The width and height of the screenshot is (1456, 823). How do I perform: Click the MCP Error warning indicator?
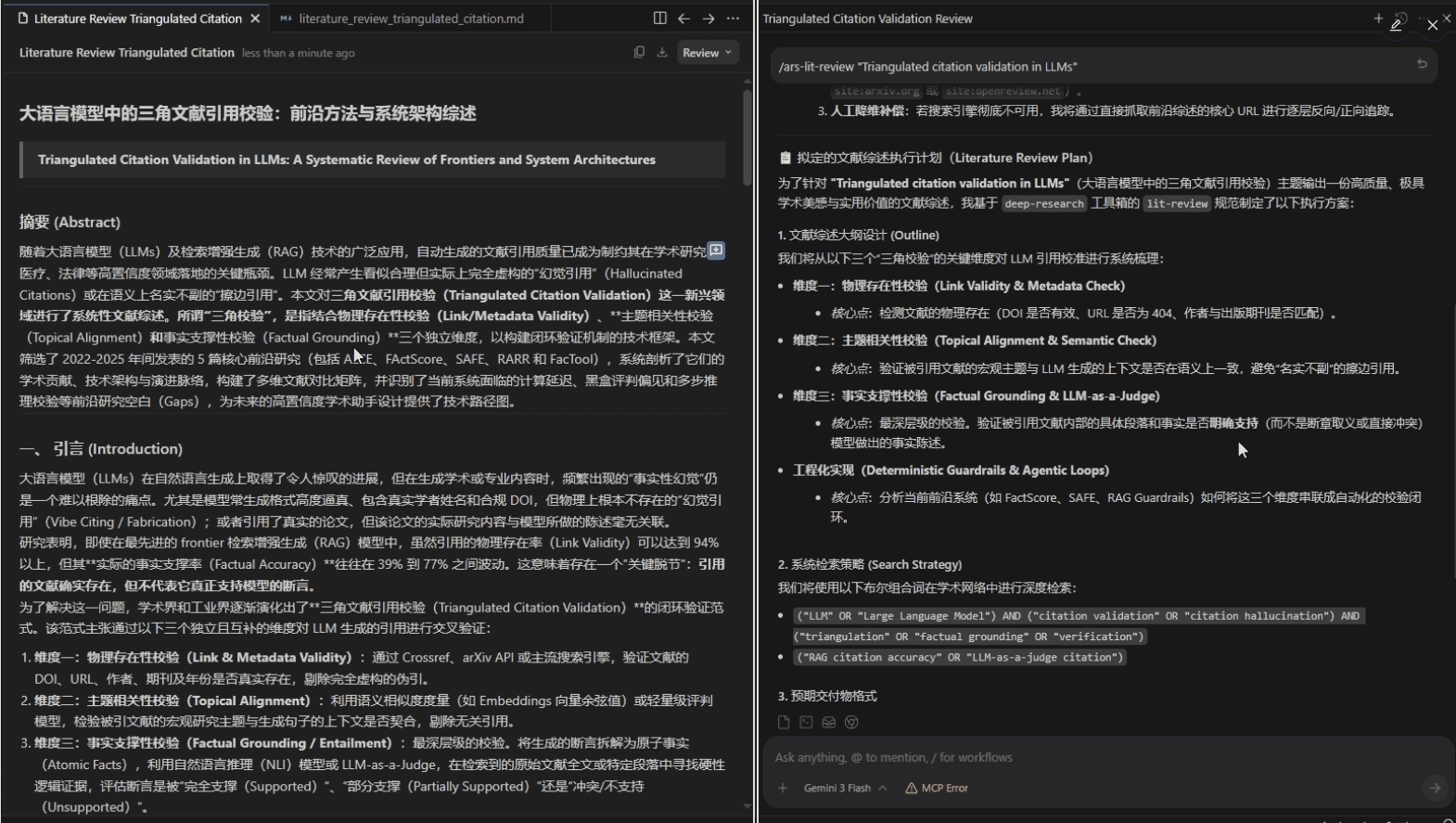point(937,788)
